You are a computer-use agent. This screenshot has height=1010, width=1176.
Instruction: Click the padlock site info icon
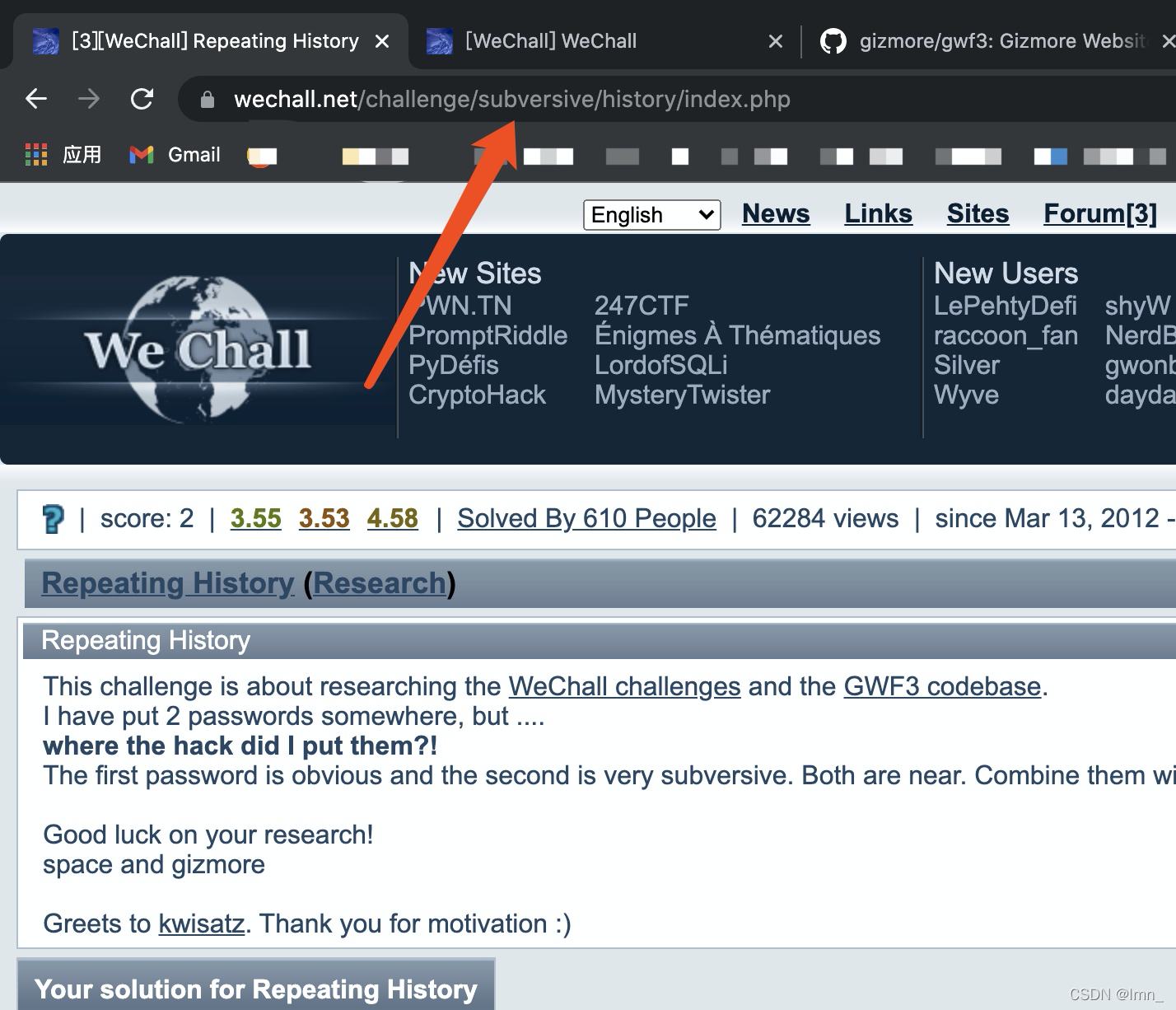point(208,100)
